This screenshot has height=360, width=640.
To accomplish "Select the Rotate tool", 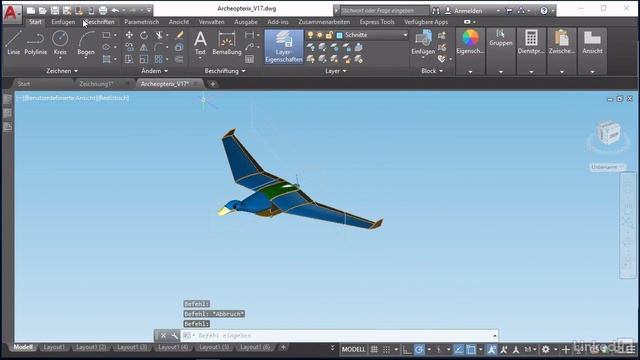I will [144, 35].
